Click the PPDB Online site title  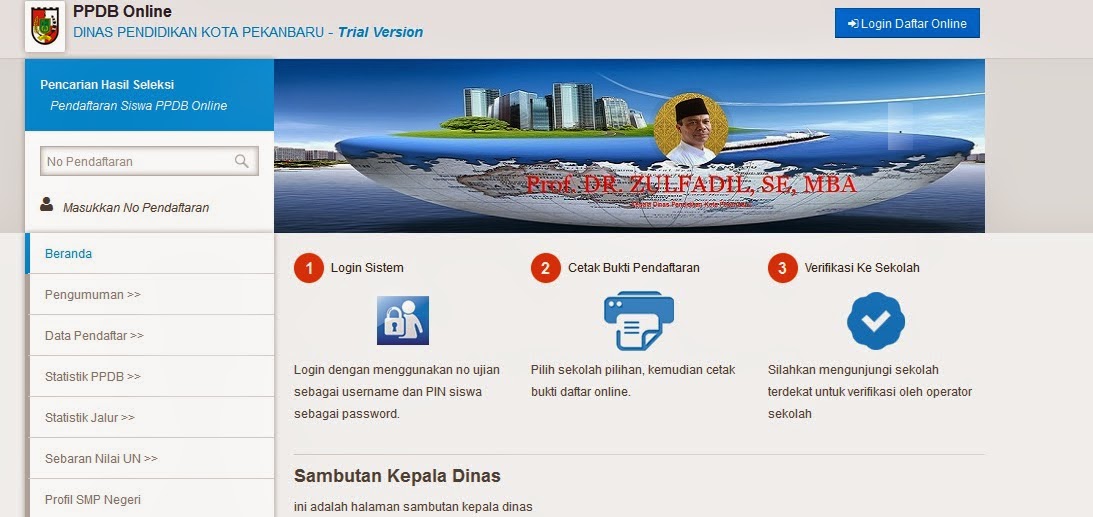coord(122,11)
